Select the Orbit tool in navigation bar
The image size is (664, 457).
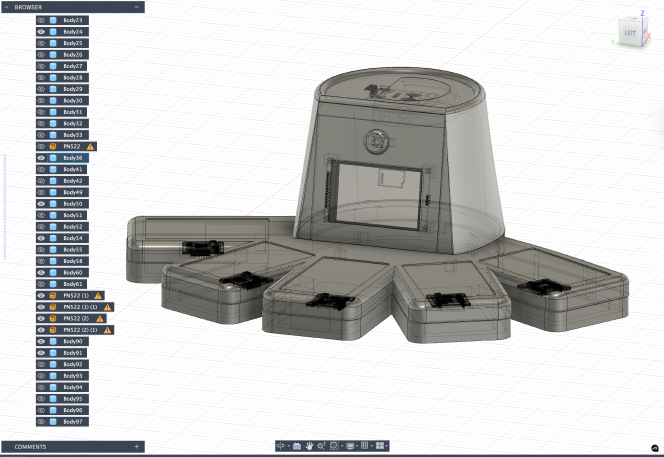coord(280,445)
